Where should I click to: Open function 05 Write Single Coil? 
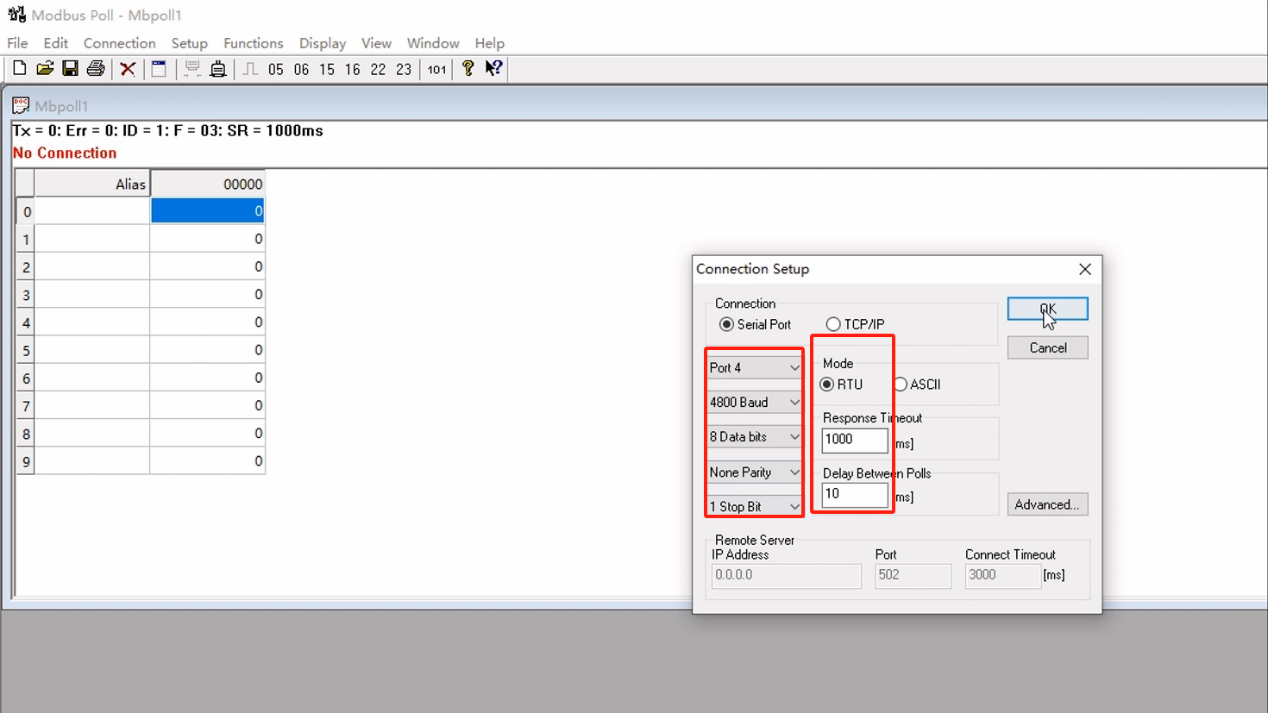276,69
